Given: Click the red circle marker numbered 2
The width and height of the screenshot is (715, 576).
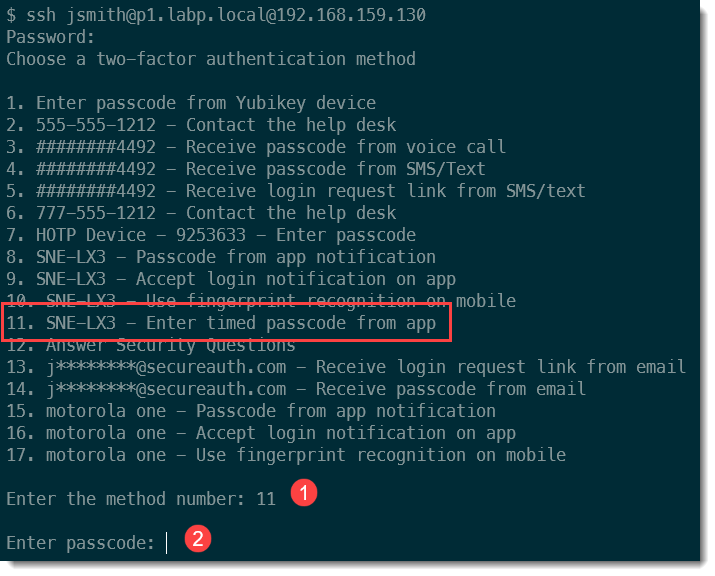Looking at the screenshot, I should [x=197, y=539].
